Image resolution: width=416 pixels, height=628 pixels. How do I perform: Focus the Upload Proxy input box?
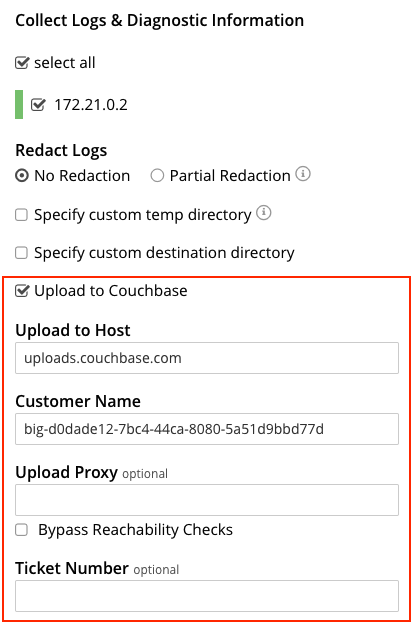pyautogui.click(x=207, y=500)
